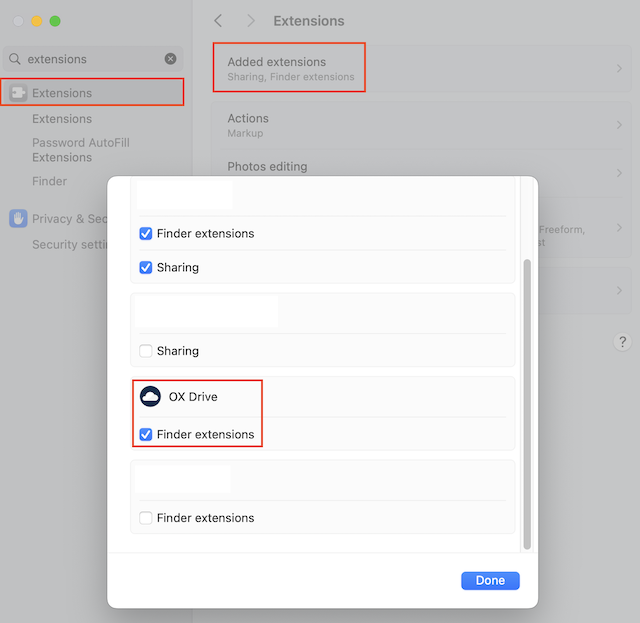Uncheck the checked Sharing checkbox
This screenshot has width=640, height=623.
(146, 267)
